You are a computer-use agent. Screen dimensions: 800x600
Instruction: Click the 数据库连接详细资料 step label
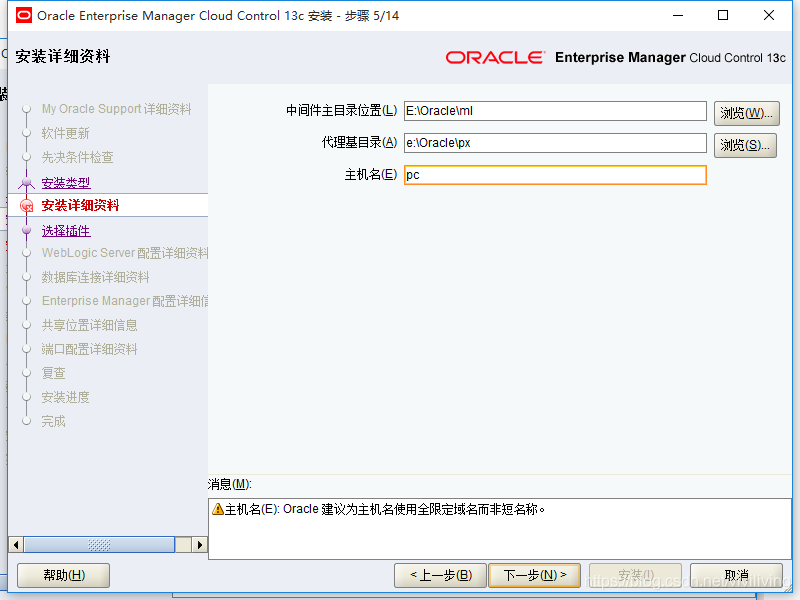(95, 277)
